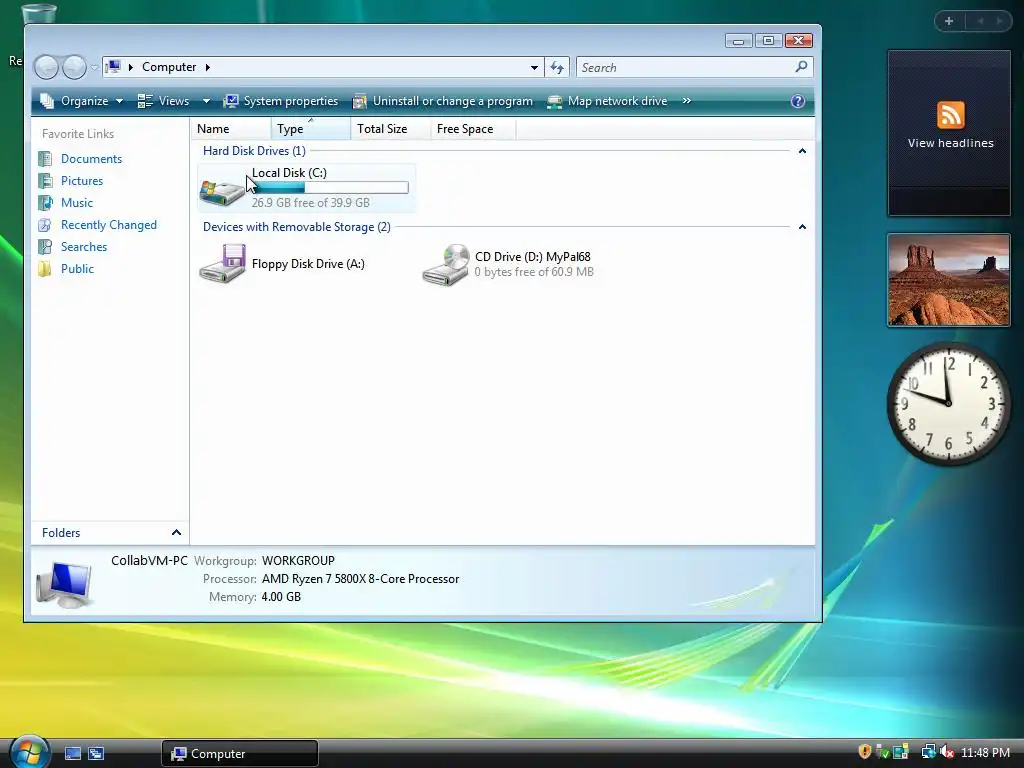
Task: Collapse the Hard Disk Drives group
Action: click(802, 151)
